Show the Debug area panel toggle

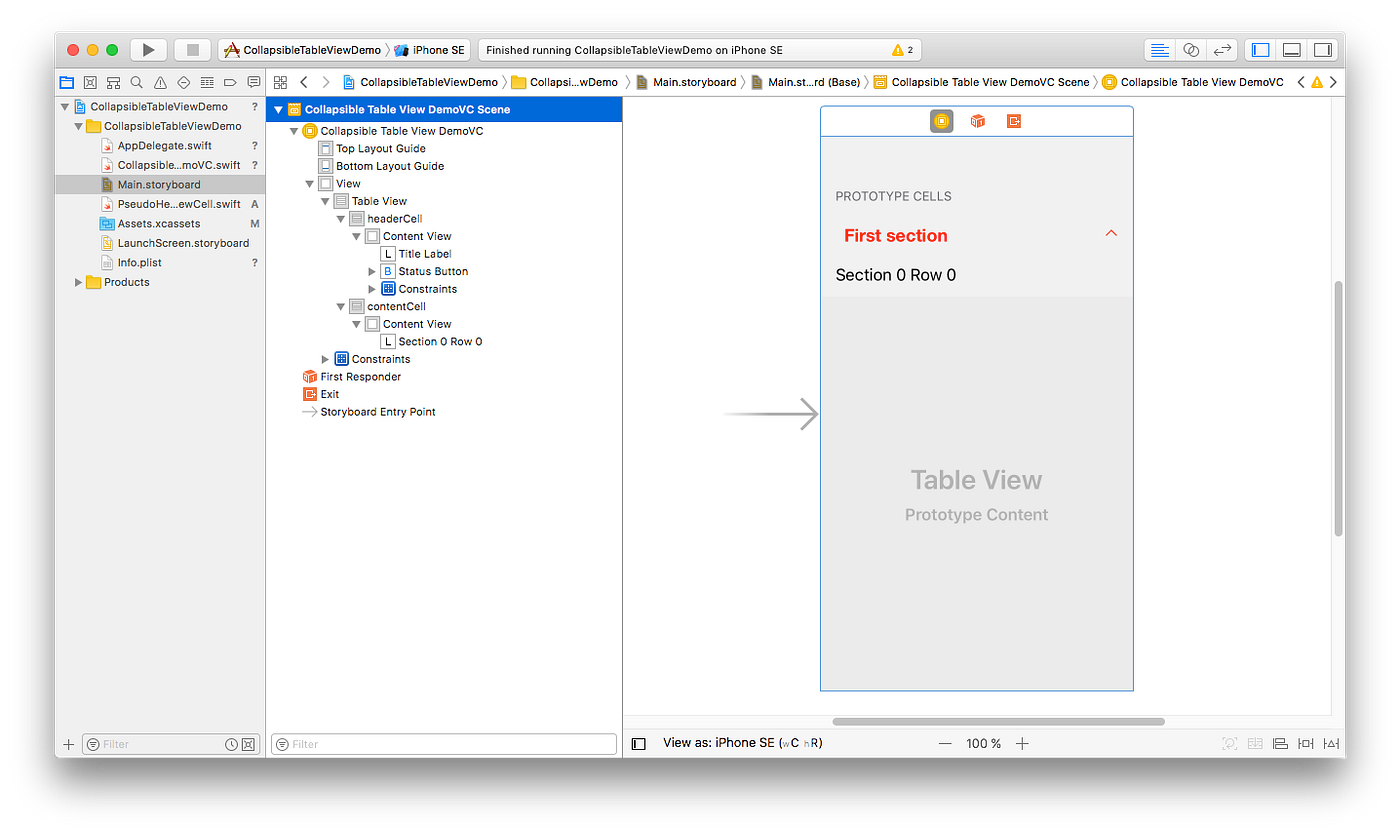(1292, 49)
